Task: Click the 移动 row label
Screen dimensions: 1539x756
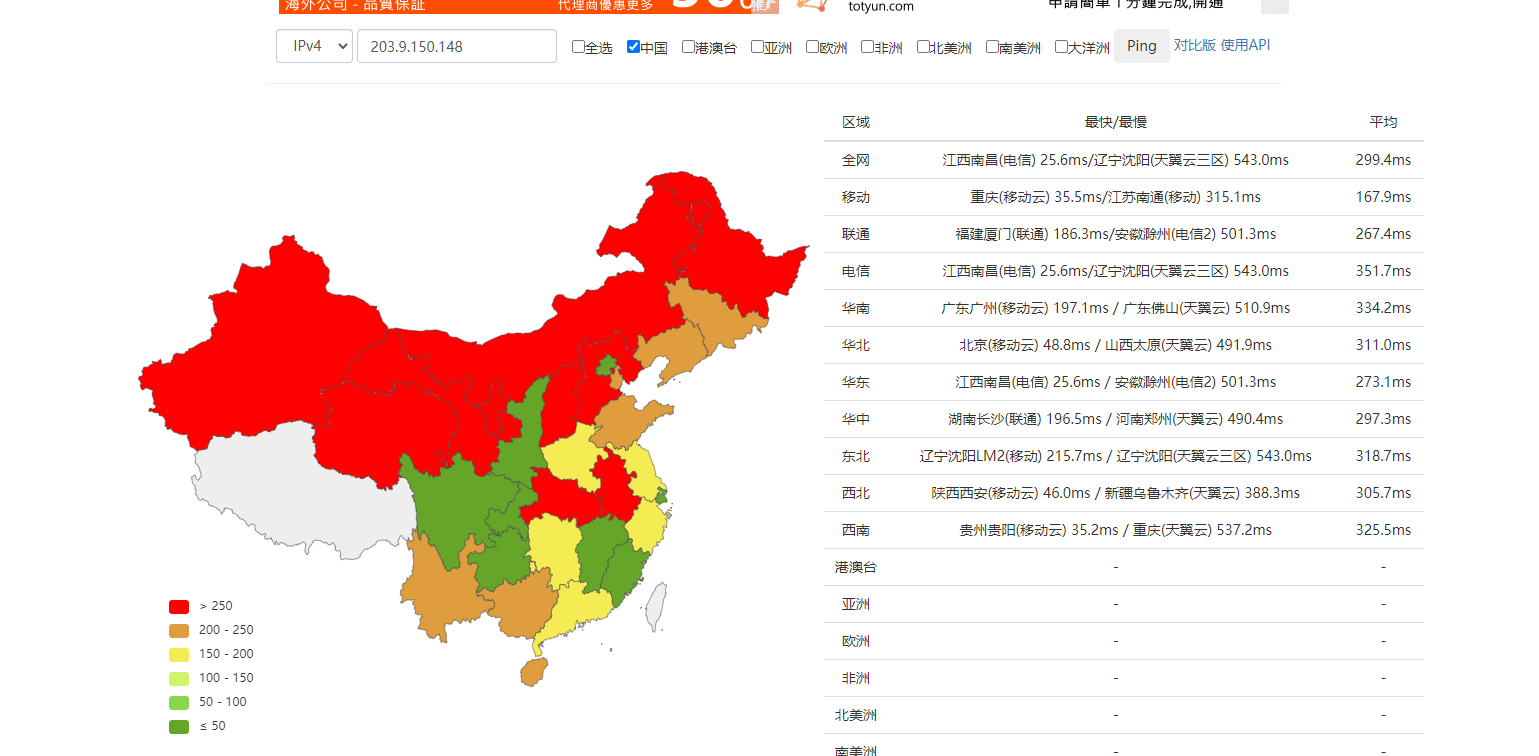Action: click(856, 197)
